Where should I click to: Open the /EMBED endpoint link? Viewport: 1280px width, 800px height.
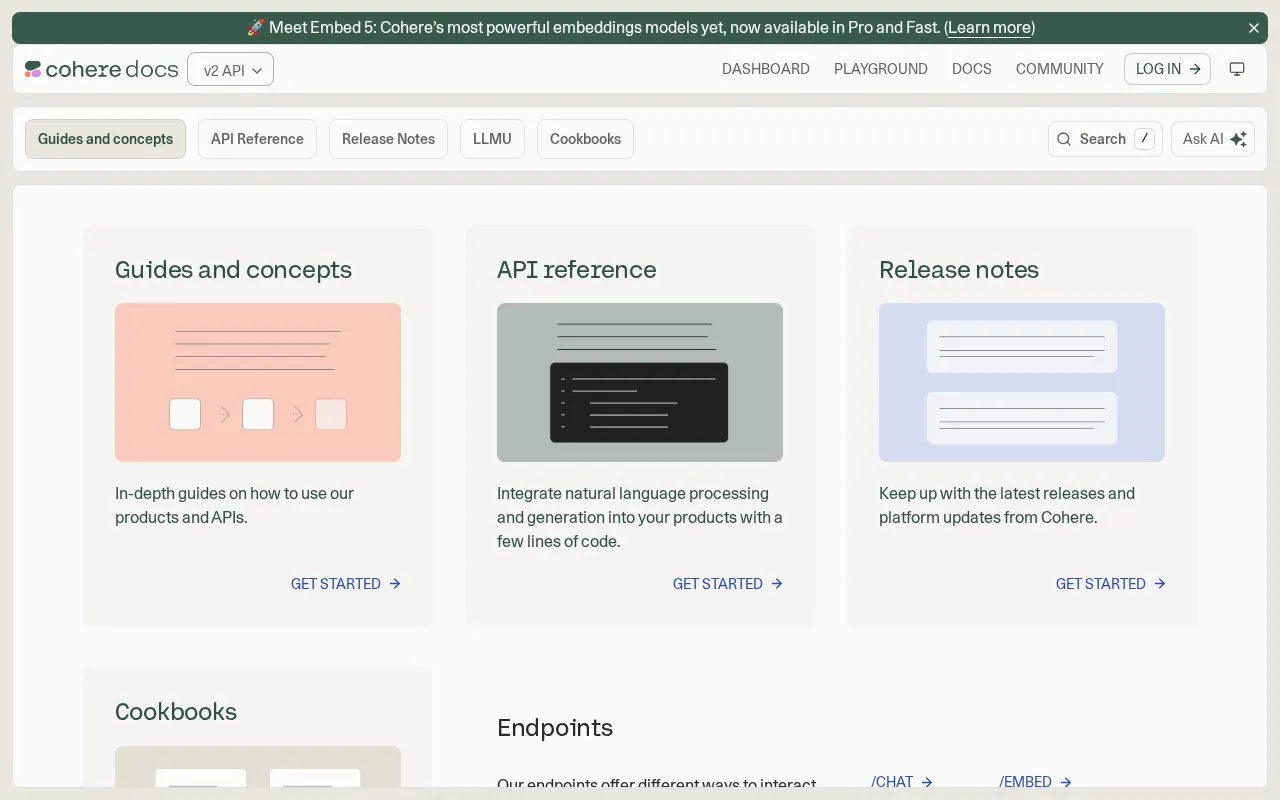point(1035,782)
